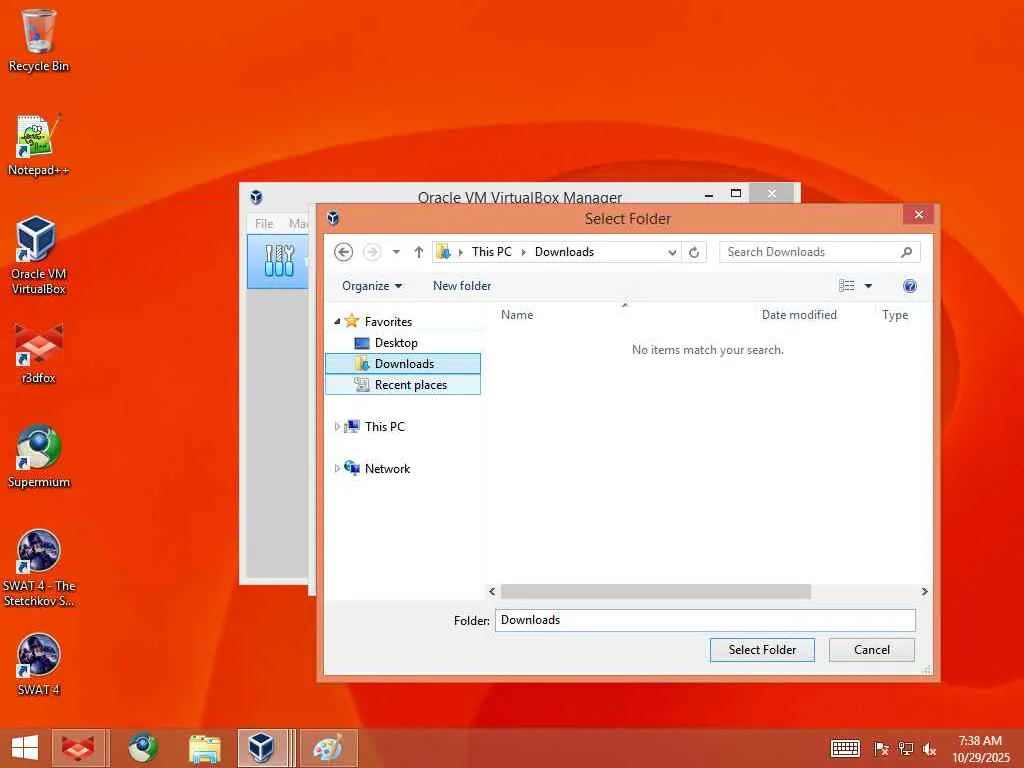
Task: Open the network tray icon
Action: pyautogui.click(x=906, y=748)
